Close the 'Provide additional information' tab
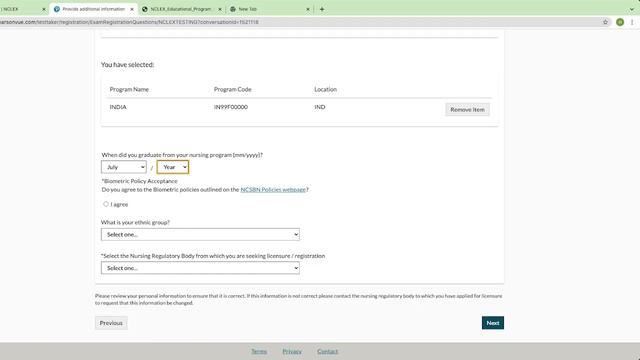This screenshot has width=640, height=360. coord(132,9)
